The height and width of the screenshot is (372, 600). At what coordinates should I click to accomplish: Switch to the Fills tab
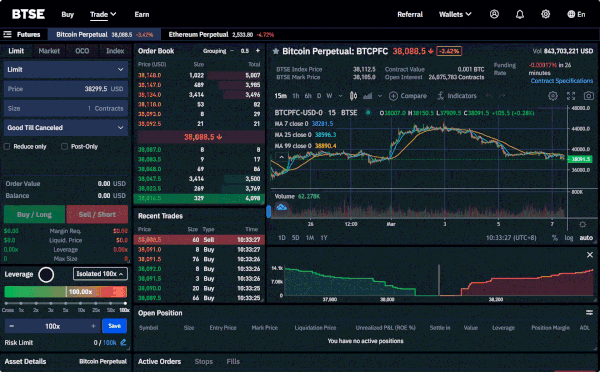tap(233, 362)
